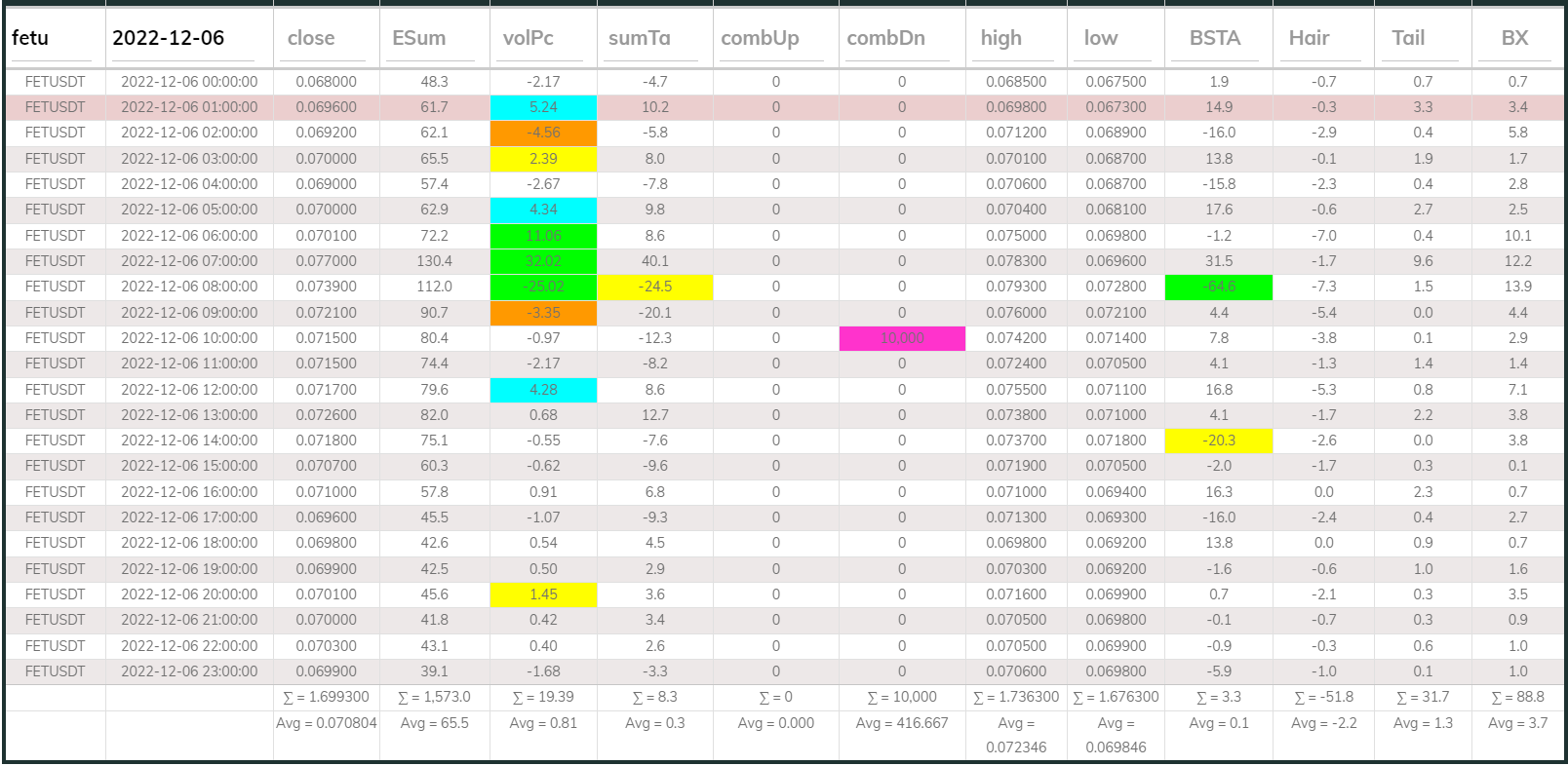Screen dimensions: 1568x766
Task: Click the close average 'Avg = 0.070804'
Action: point(326,723)
